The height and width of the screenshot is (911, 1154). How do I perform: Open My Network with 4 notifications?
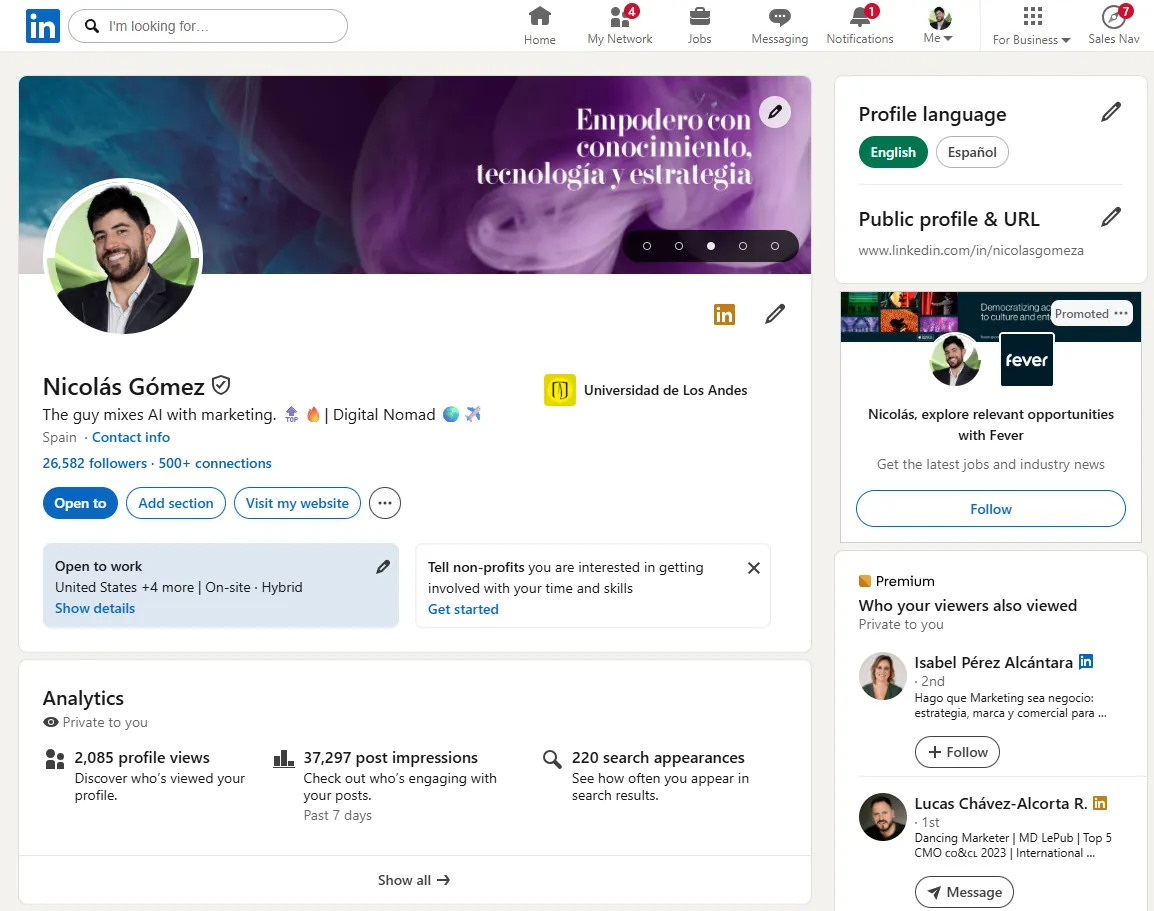(x=620, y=26)
